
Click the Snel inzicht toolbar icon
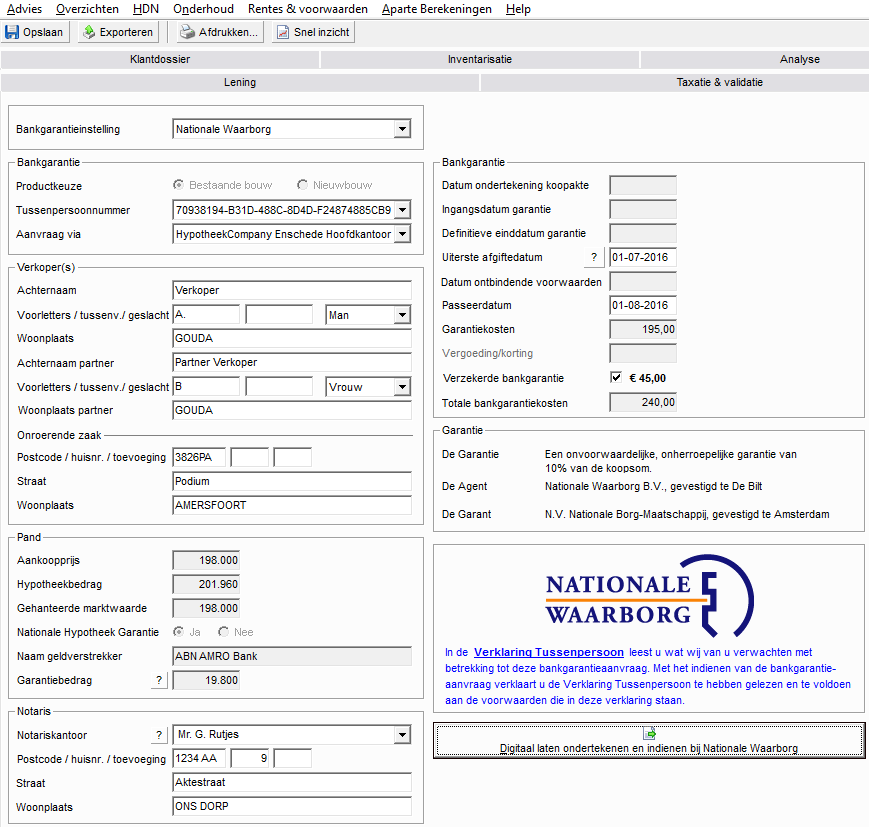282,32
